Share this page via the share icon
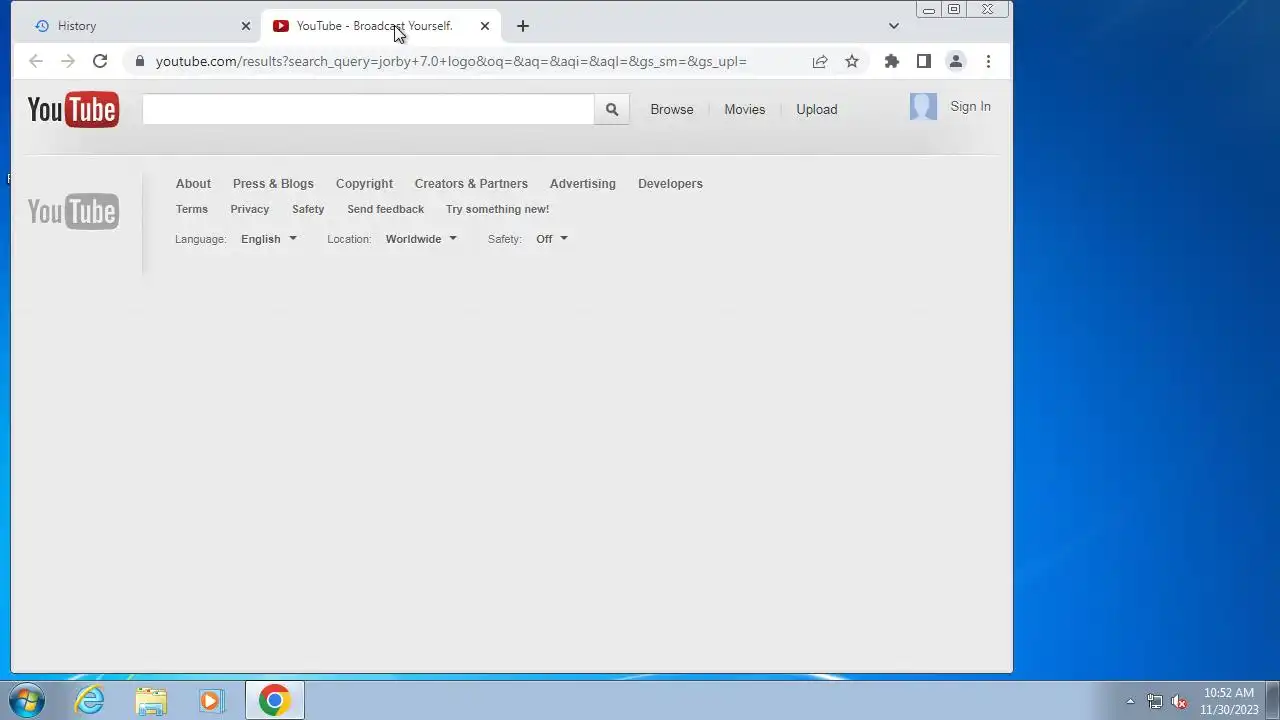Screen dimensions: 1280x720 [x=820, y=61]
